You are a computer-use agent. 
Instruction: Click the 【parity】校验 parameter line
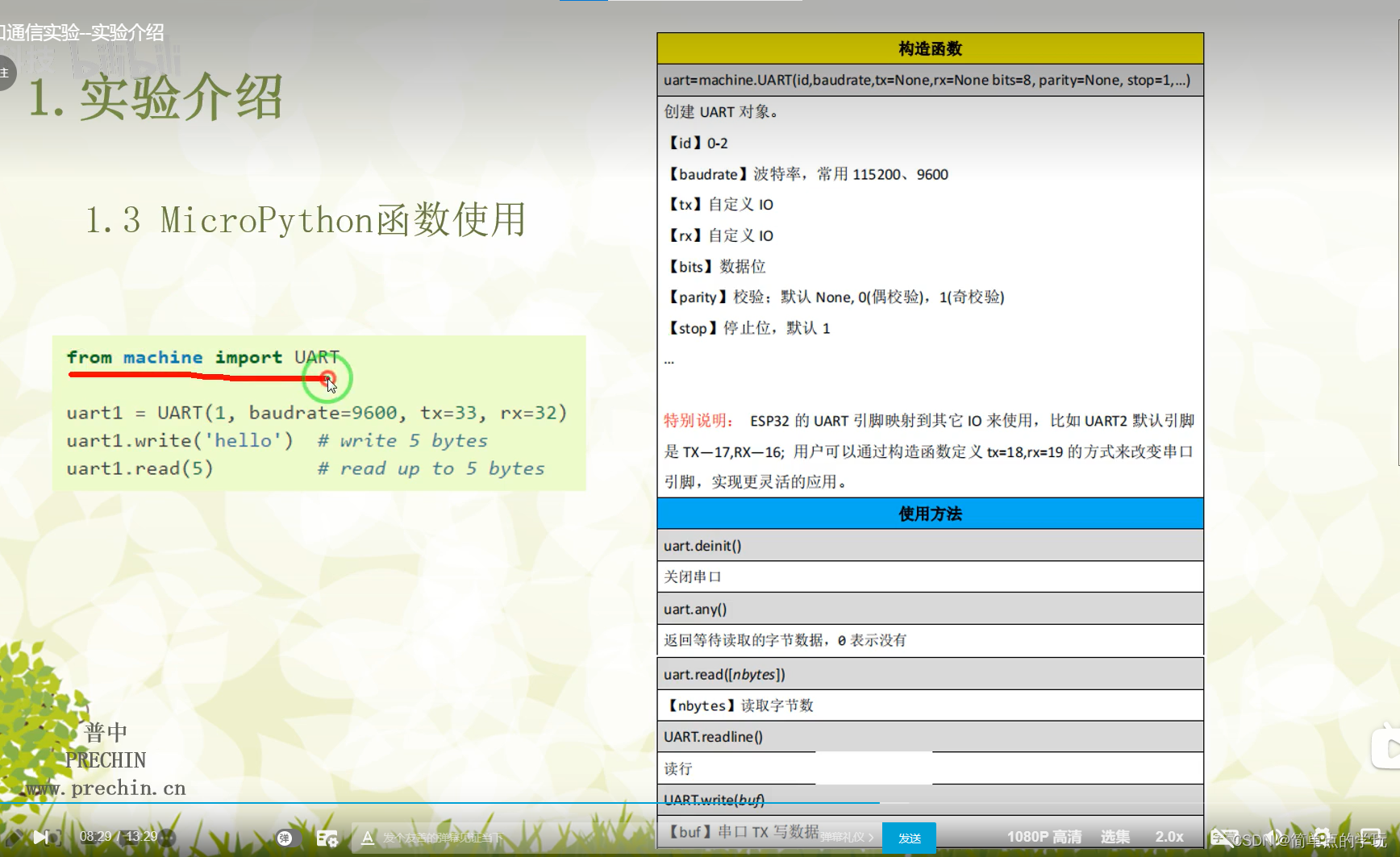tap(835, 297)
